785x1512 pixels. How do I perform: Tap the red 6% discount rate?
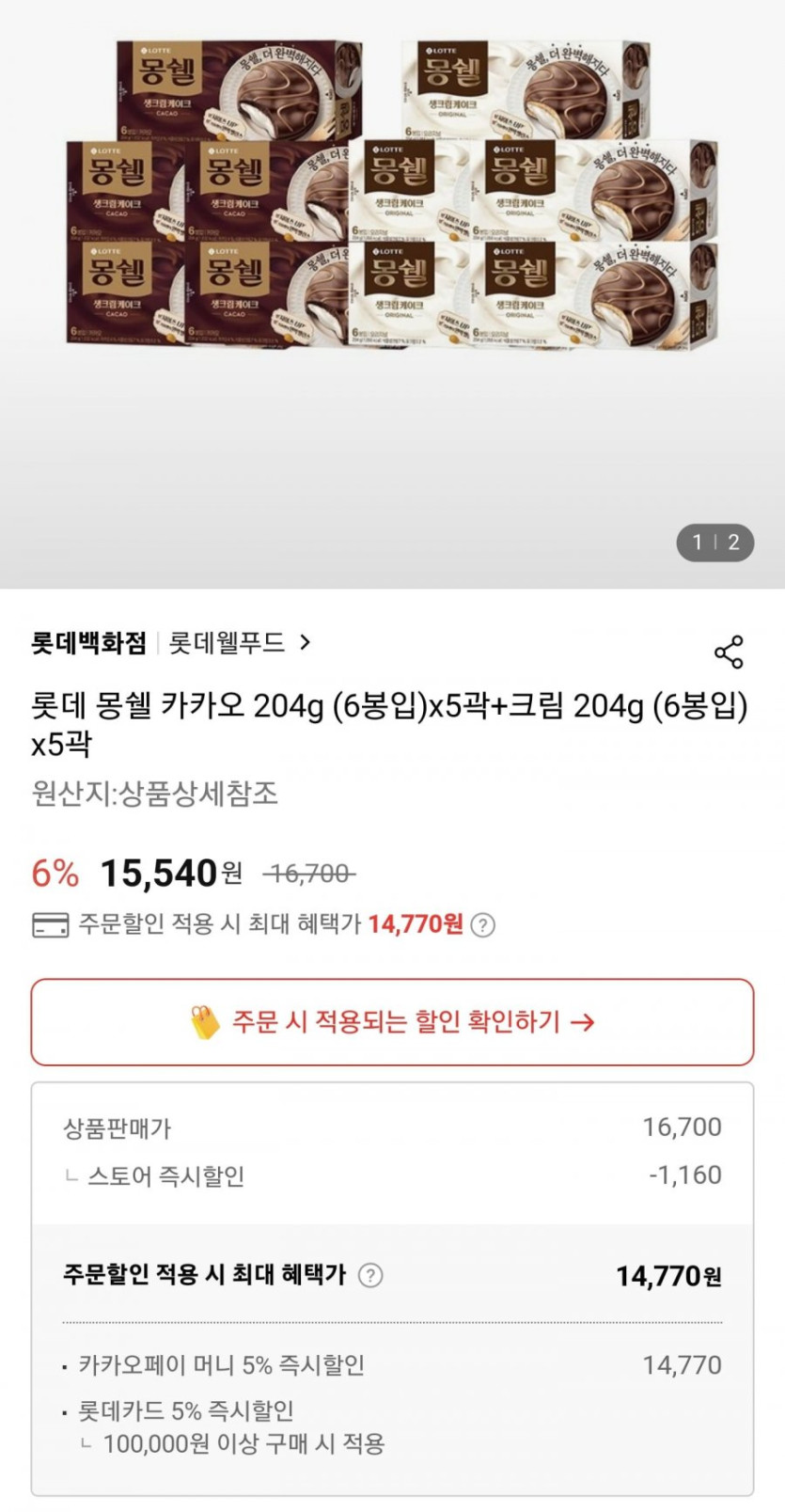tap(55, 874)
